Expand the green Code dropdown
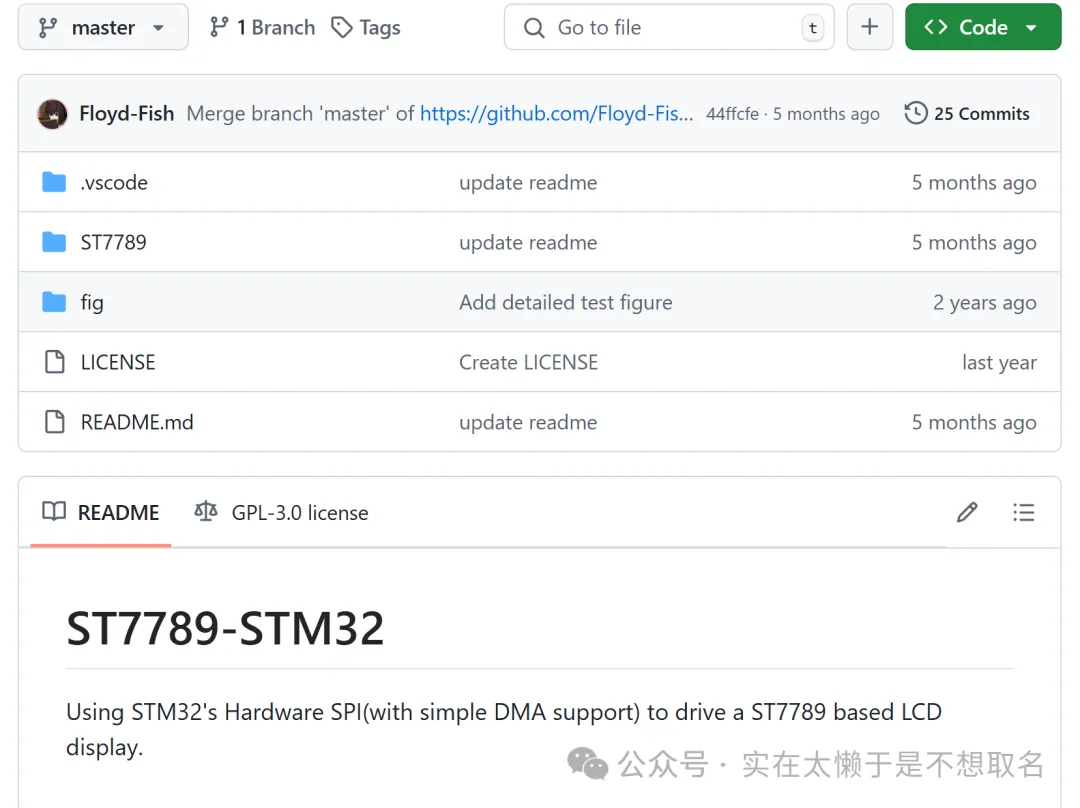 pyautogui.click(x=982, y=28)
